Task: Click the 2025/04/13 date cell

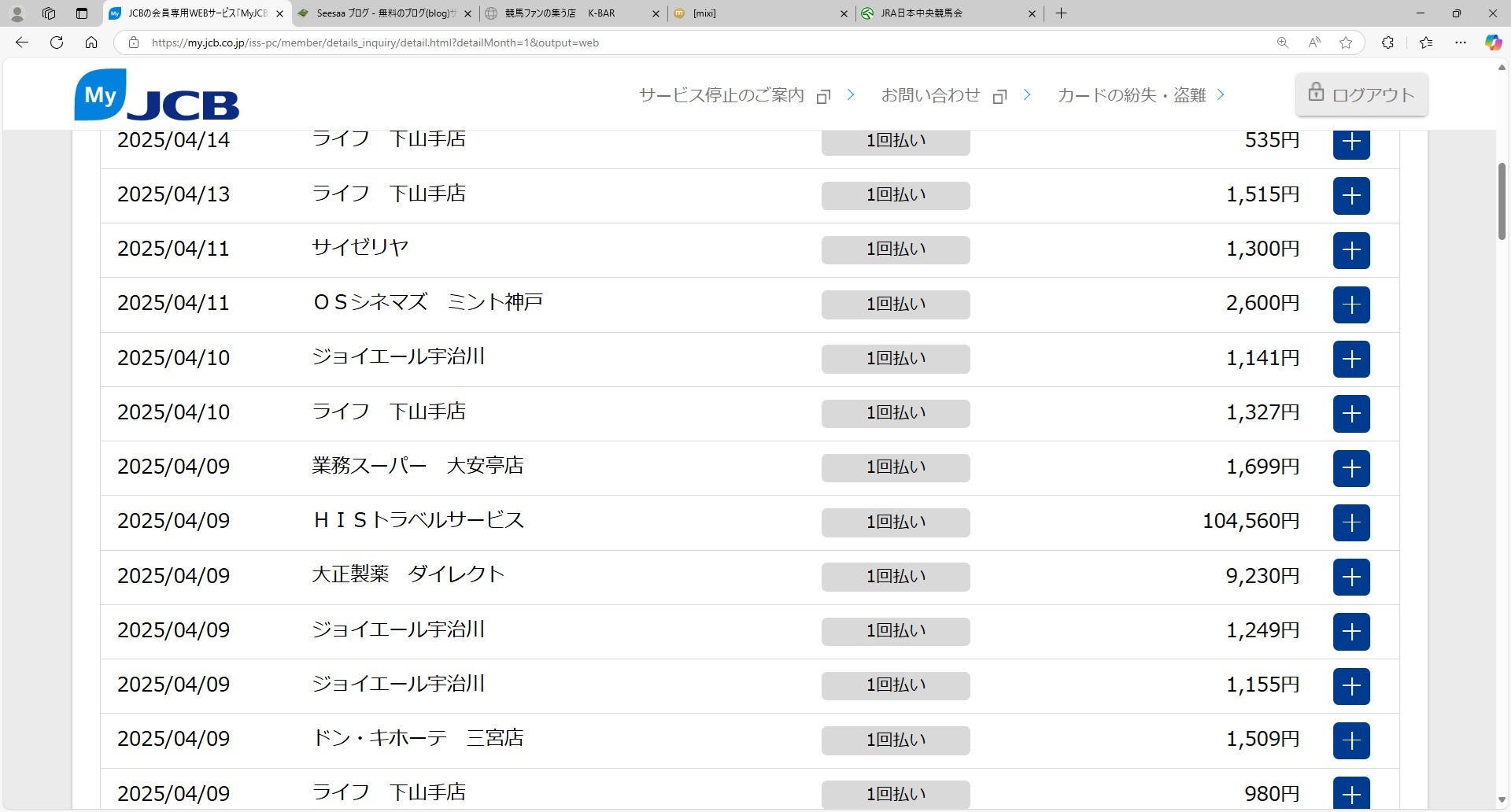Action: [174, 194]
